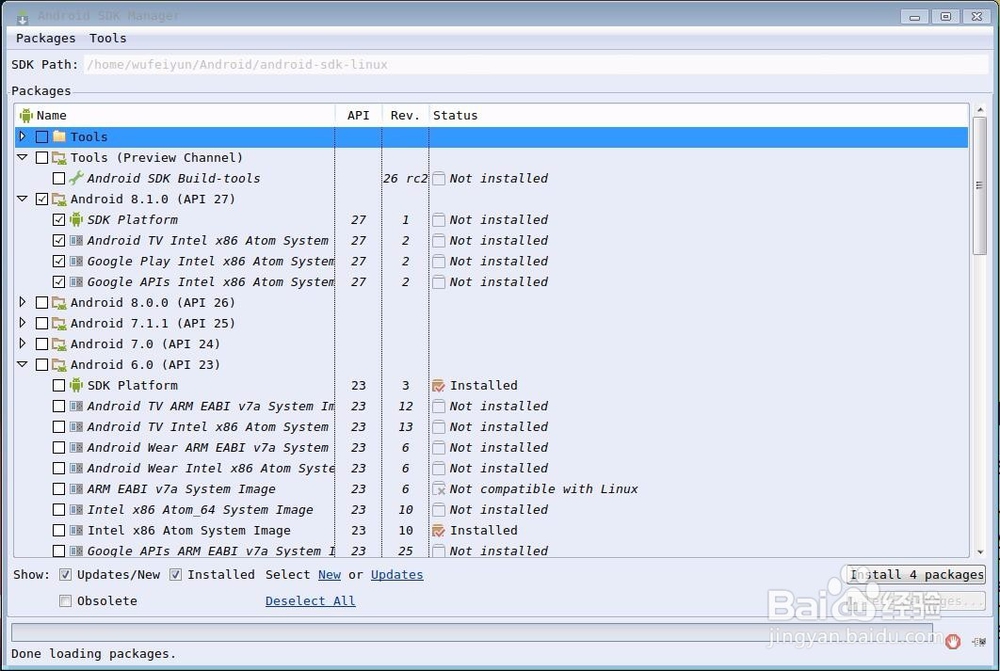Collapse the Android 6.0 (API 23) node
The height and width of the screenshot is (671, 1000).
tap(22, 364)
